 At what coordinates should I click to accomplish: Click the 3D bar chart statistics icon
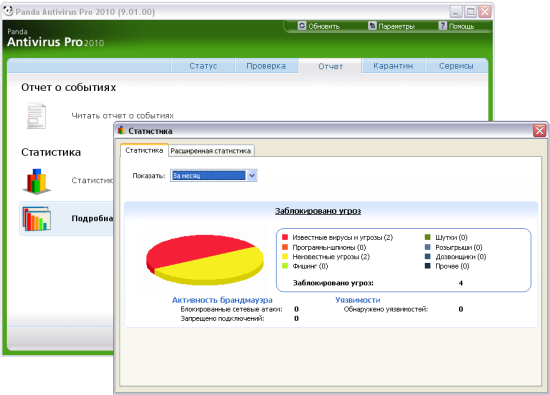coord(36,181)
